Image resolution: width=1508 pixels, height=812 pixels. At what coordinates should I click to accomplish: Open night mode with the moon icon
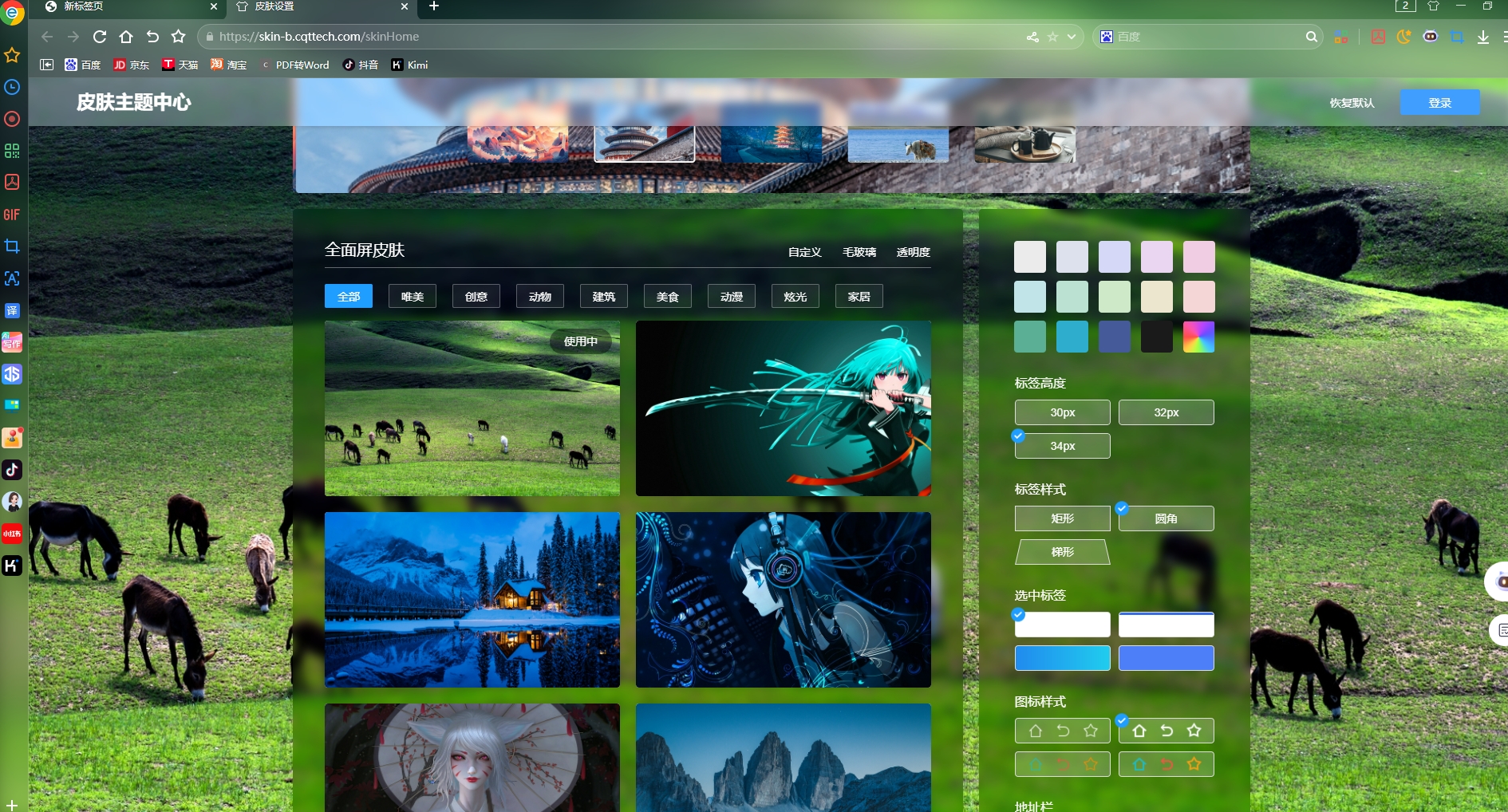1403,37
